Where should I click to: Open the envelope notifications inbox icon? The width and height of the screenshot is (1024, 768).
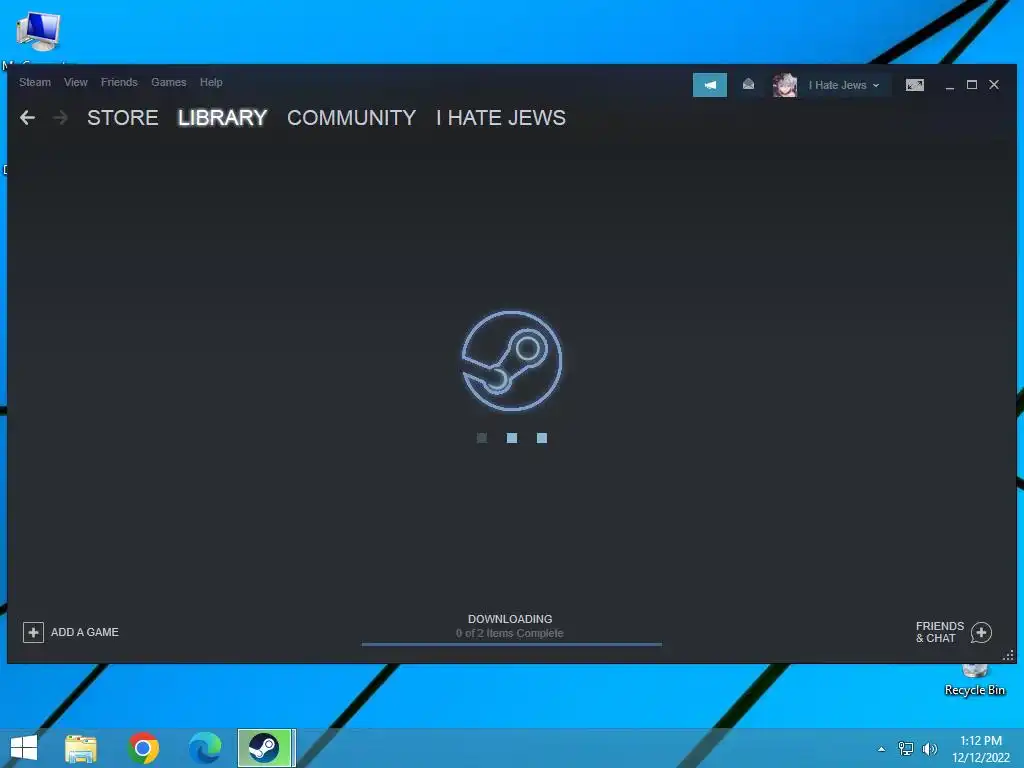point(748,84)
